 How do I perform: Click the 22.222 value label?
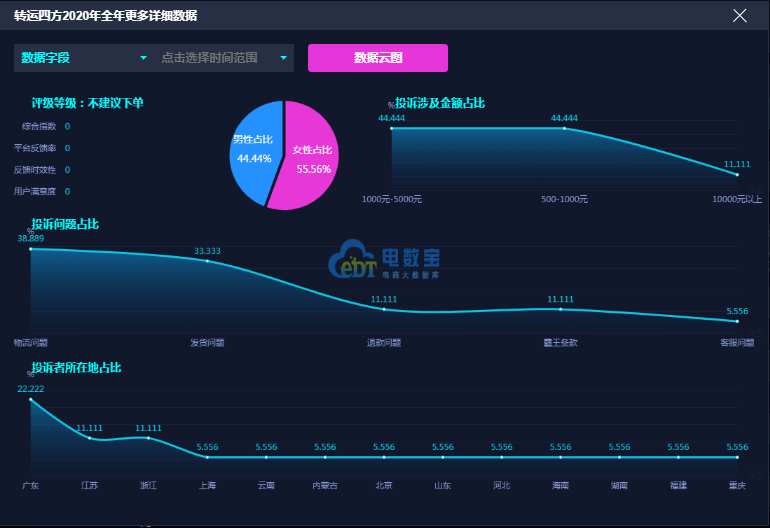(30, 389)
